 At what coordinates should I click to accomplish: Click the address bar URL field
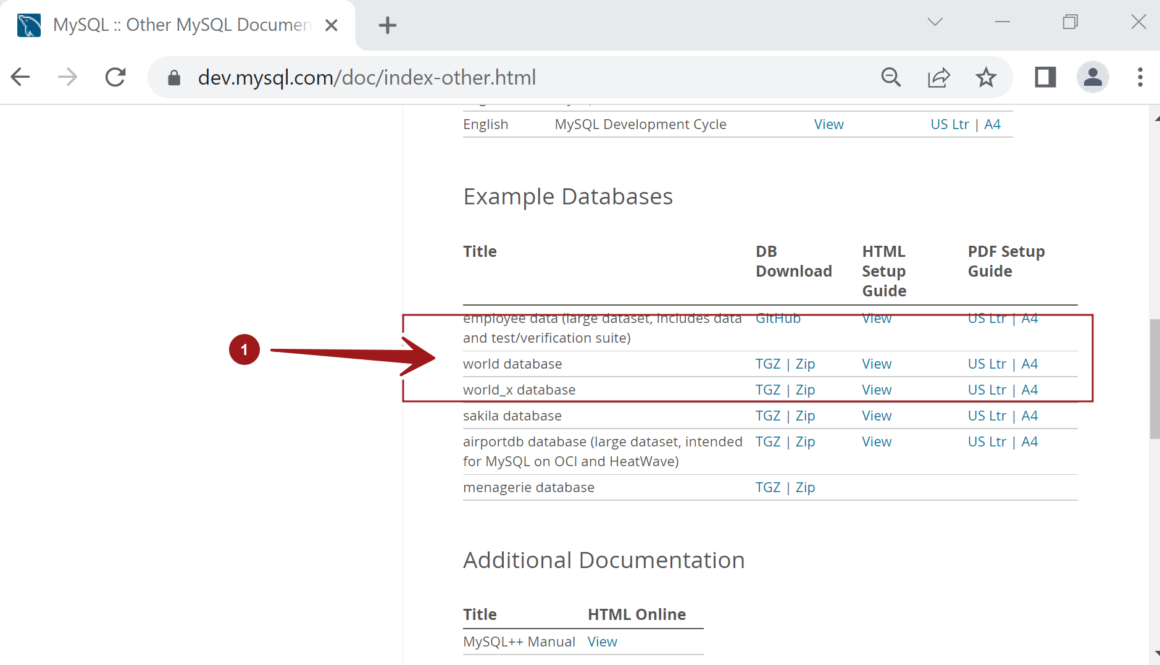pos(500,77)
